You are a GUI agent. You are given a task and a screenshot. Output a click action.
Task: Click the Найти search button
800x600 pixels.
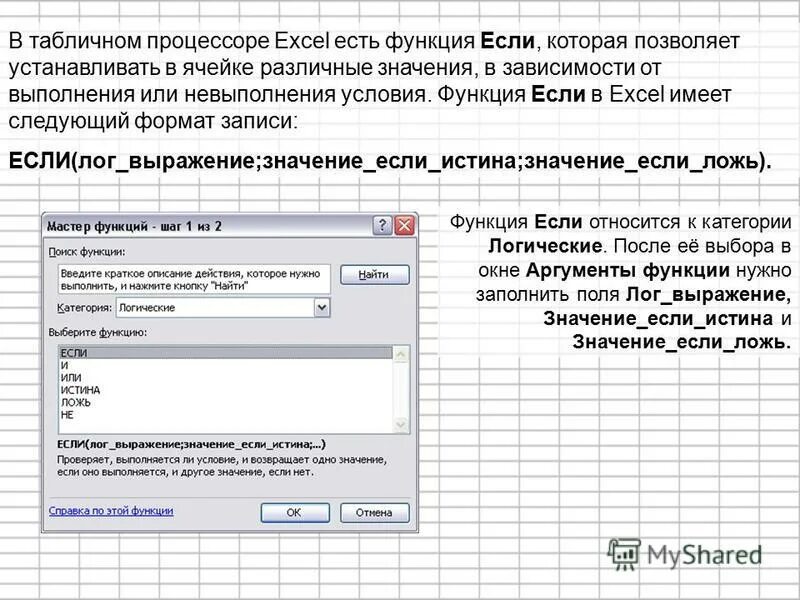pyautogui.click(x=374, y=274)
